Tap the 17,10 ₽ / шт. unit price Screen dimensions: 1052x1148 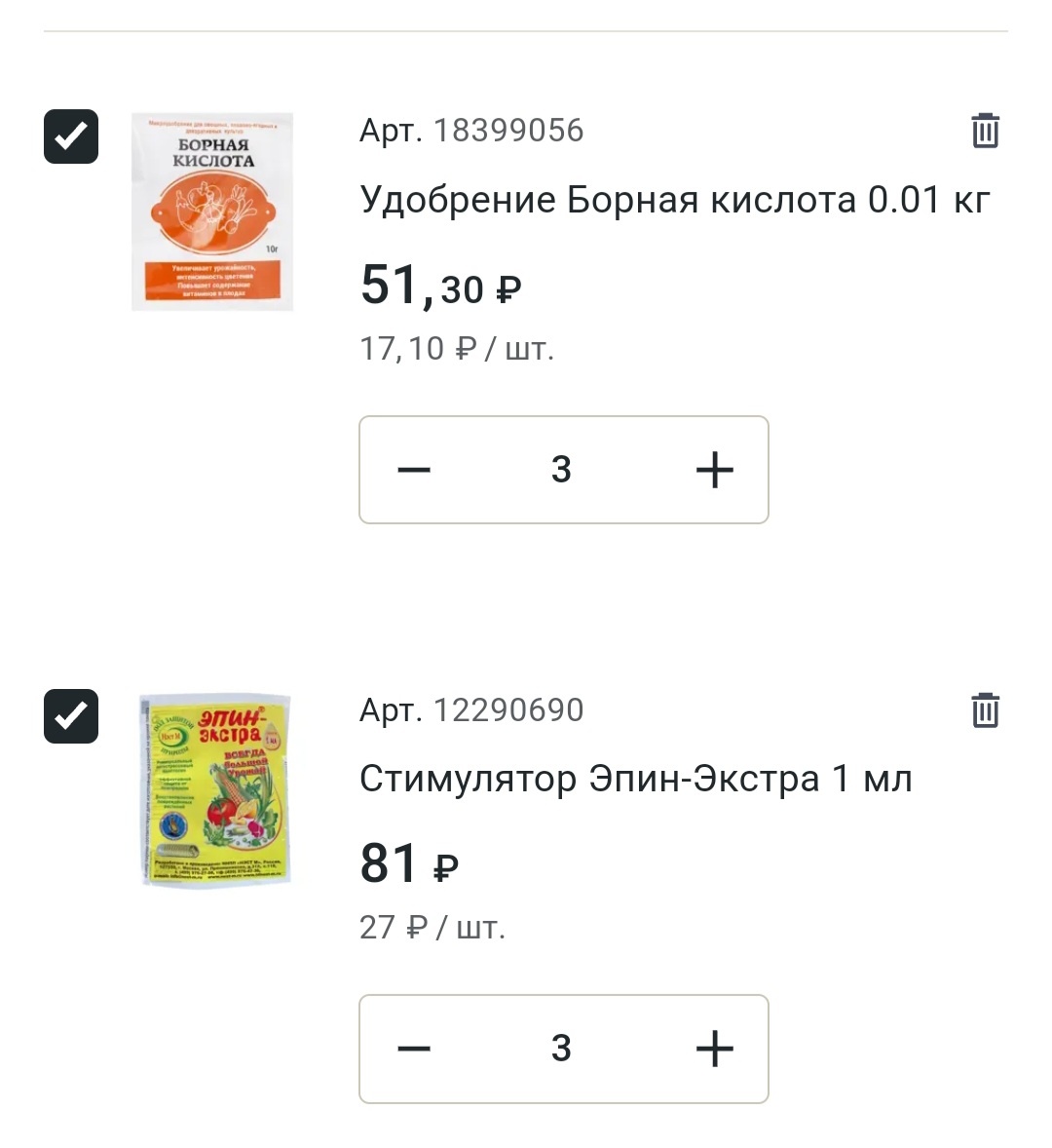point(457,349)
